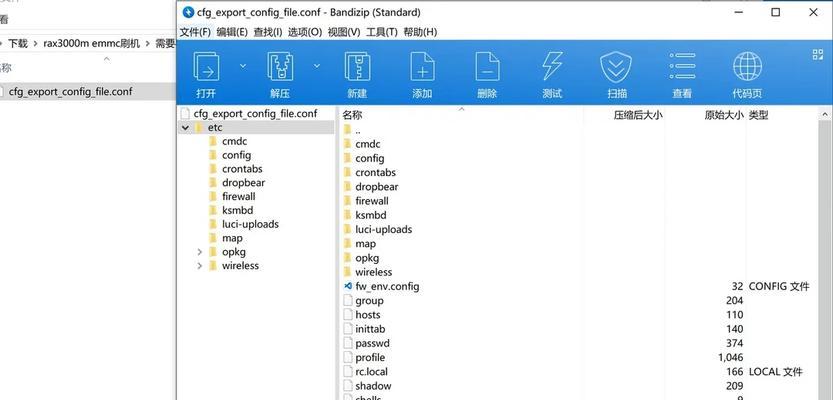Select cmdc folder in file list

(368, 144)
